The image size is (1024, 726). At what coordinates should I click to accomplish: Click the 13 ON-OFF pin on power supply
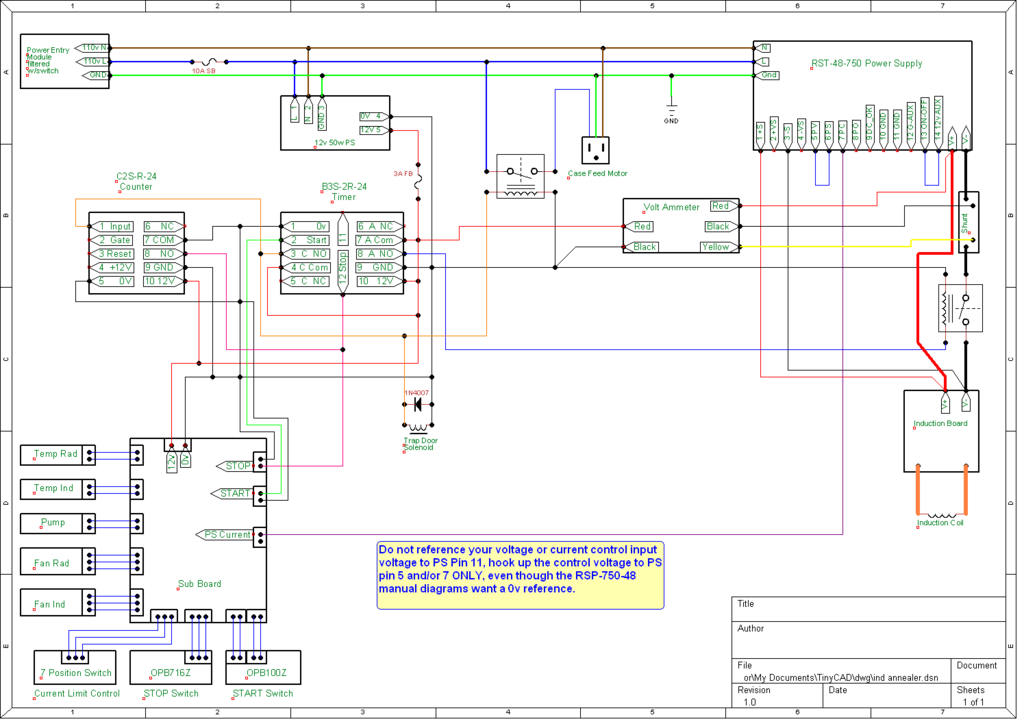click(x=924, y=123)
